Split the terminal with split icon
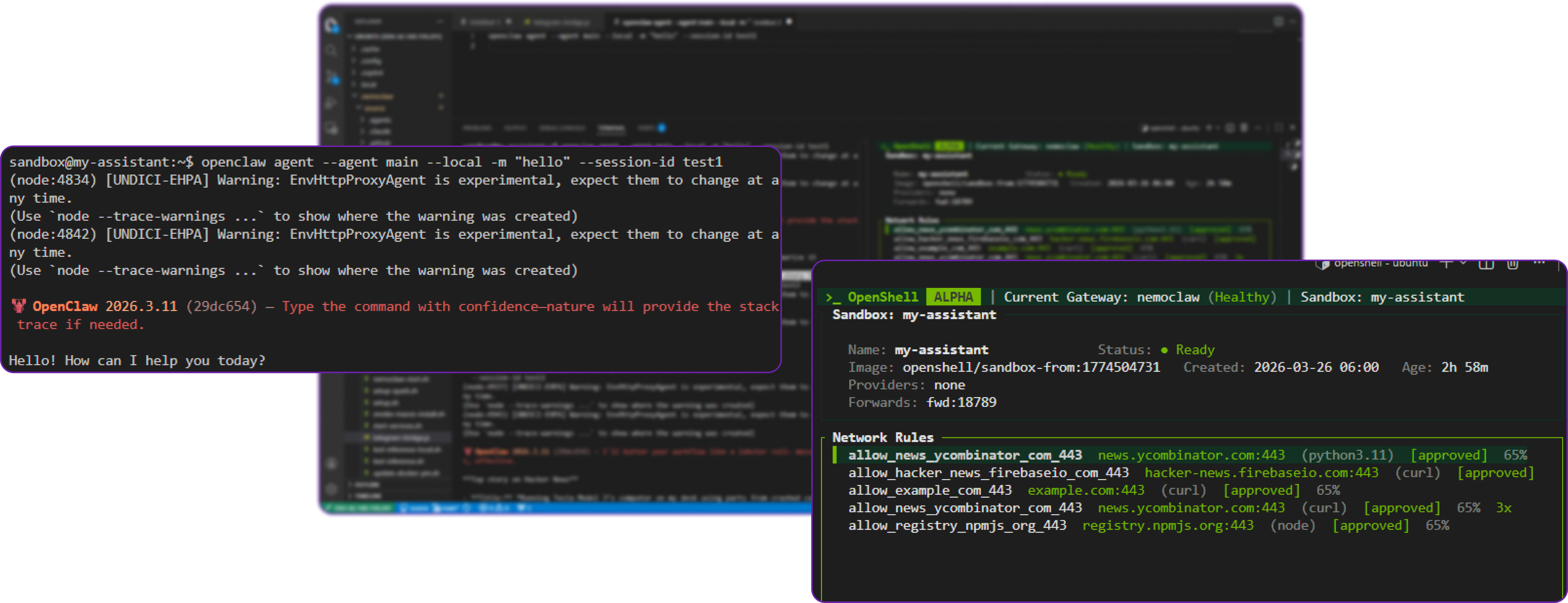The image size is (1568, 603). 1486,264
